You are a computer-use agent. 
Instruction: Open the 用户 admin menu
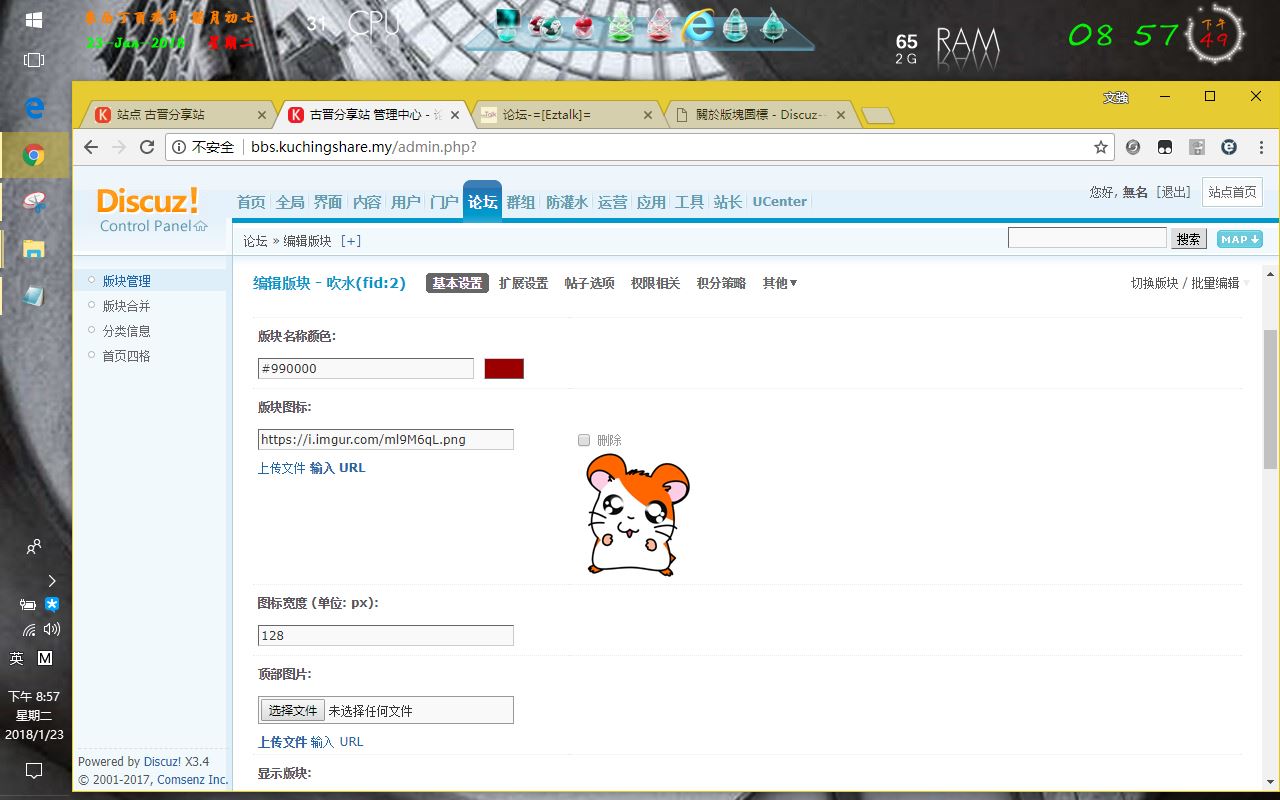pos(406,202)
